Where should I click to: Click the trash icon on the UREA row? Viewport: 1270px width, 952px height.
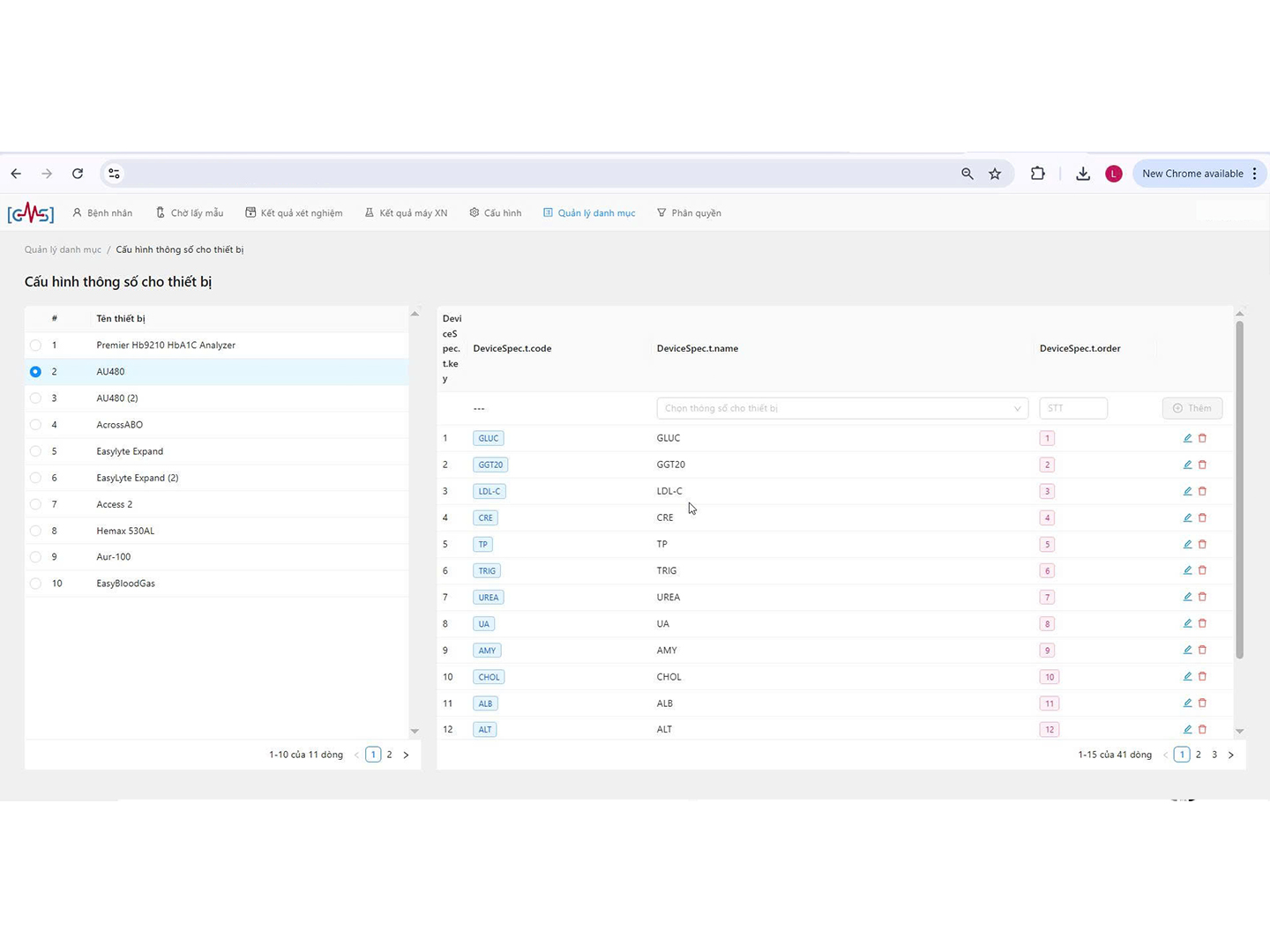pos(1202,597)
